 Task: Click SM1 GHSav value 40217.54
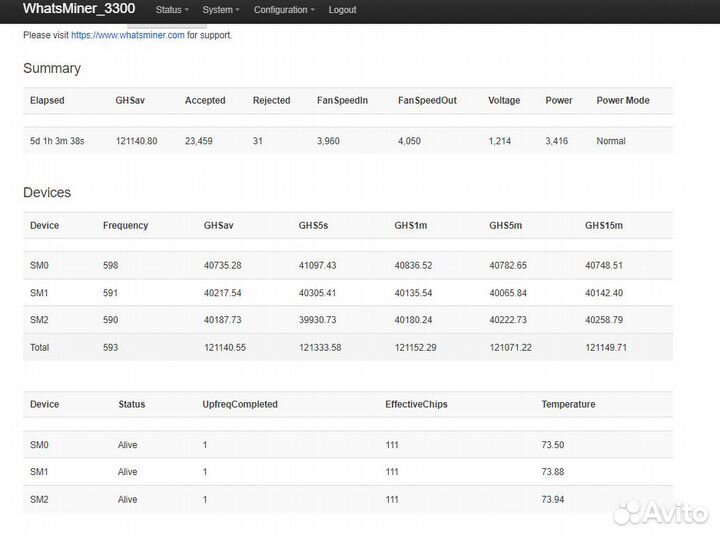click(x=223, y=293)
